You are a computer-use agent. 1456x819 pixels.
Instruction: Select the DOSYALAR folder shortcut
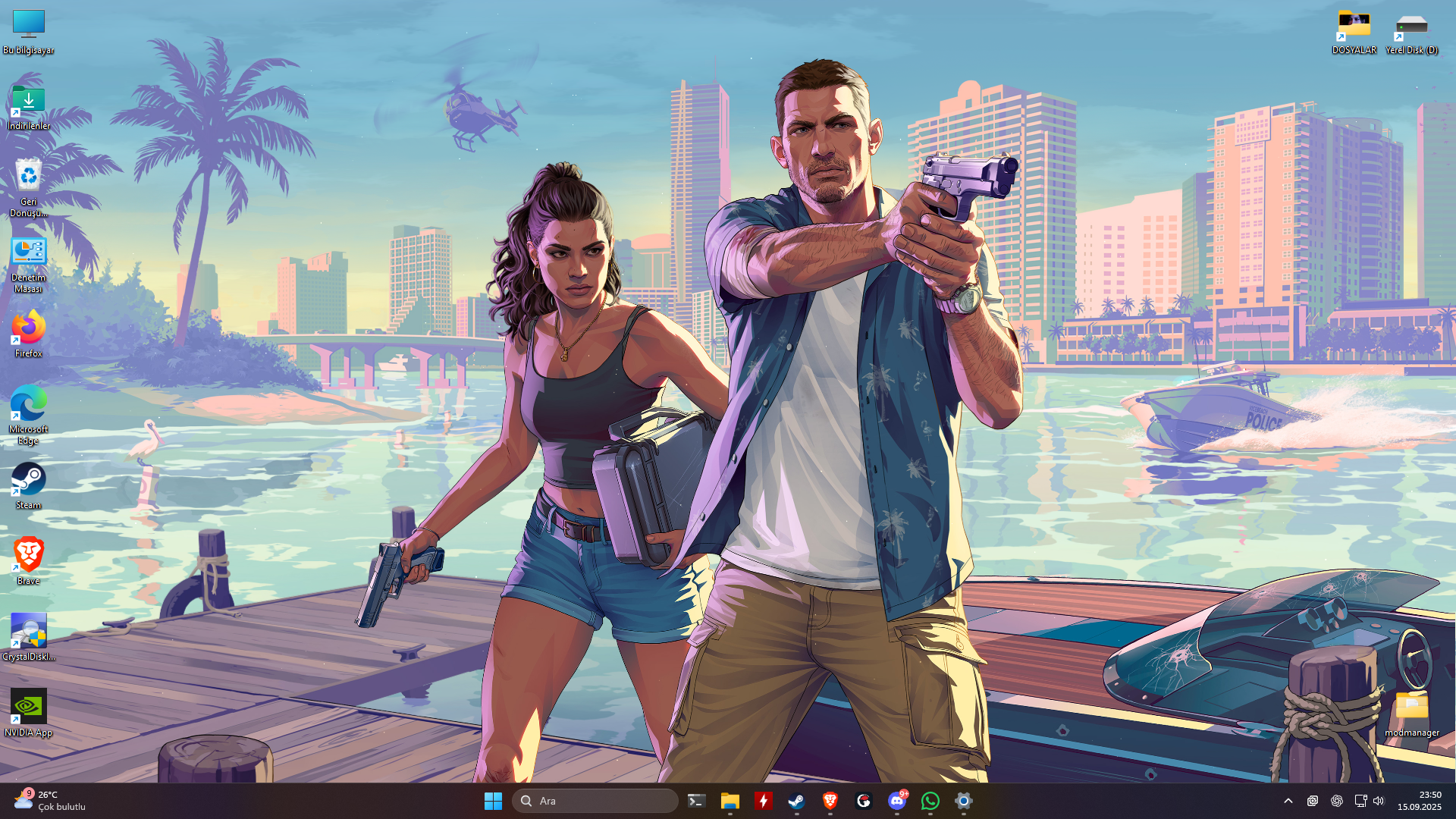click(x=1354, y=32)
